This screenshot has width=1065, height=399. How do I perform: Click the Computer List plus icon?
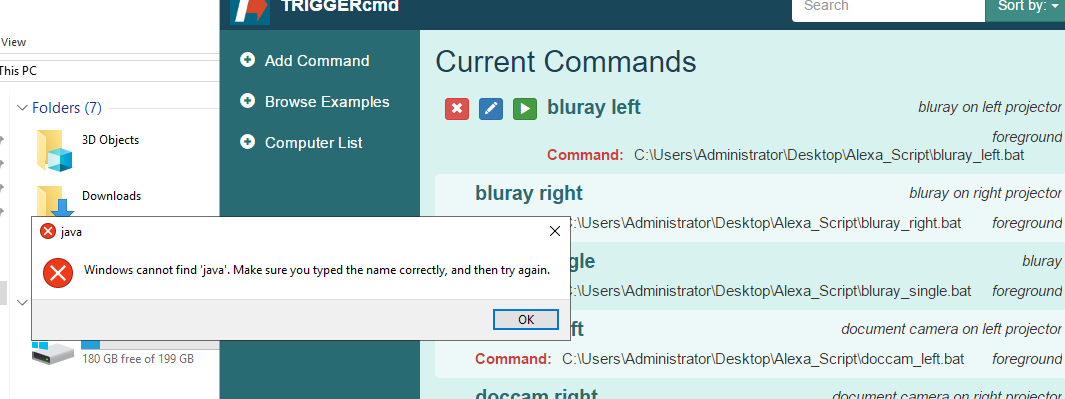coord(248,142)
